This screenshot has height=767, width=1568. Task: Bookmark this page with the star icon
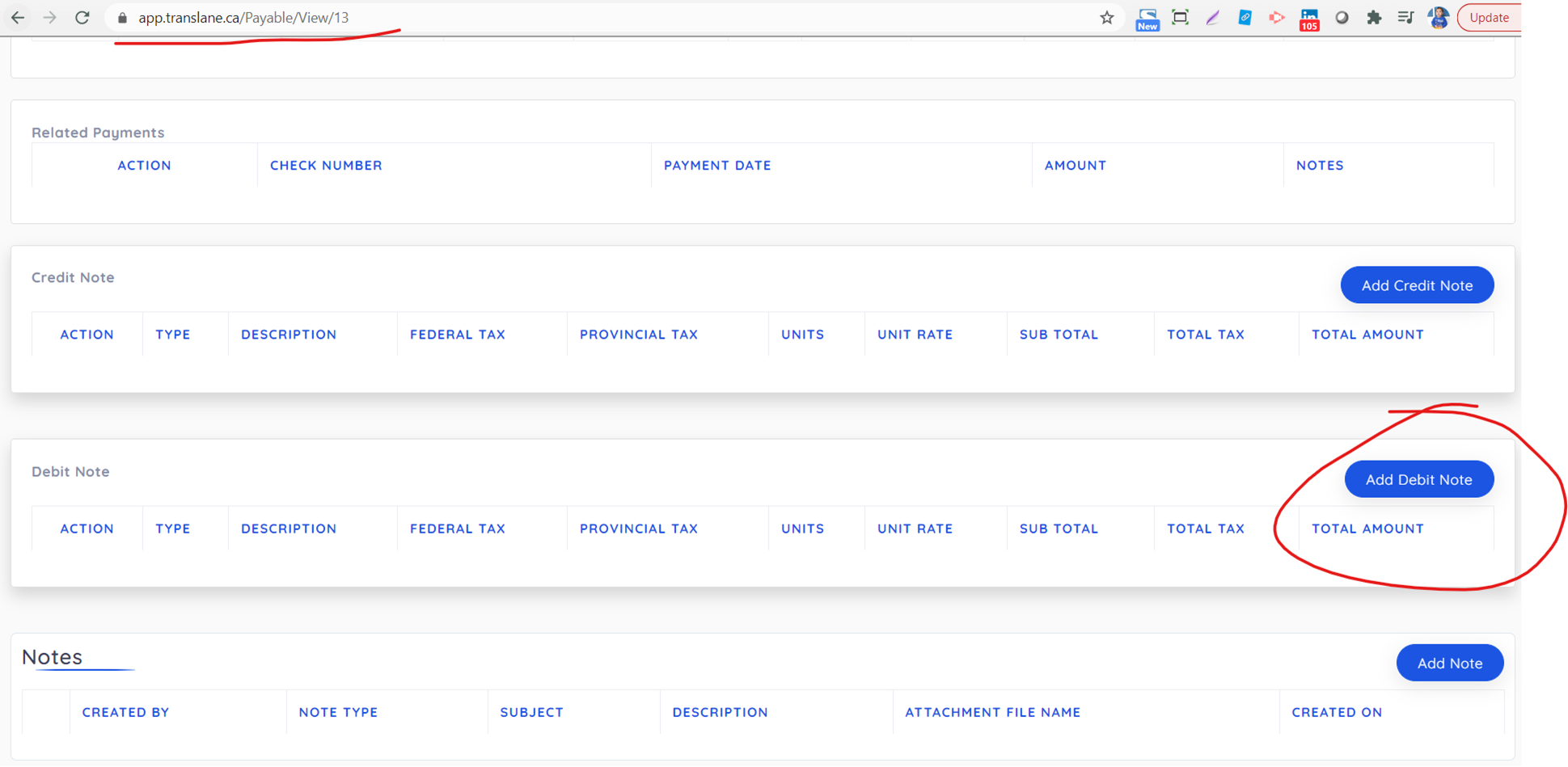(x=1106, y=18)
